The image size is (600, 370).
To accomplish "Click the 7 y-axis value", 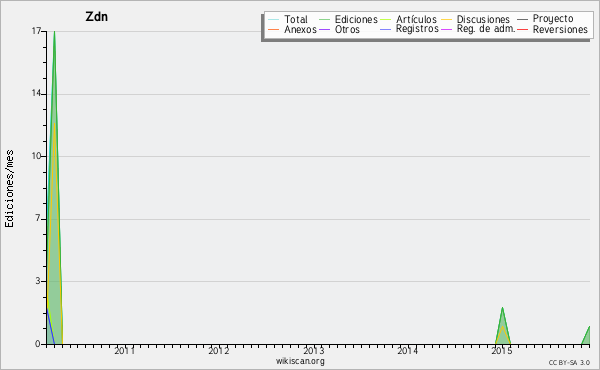I will point(38,218).
